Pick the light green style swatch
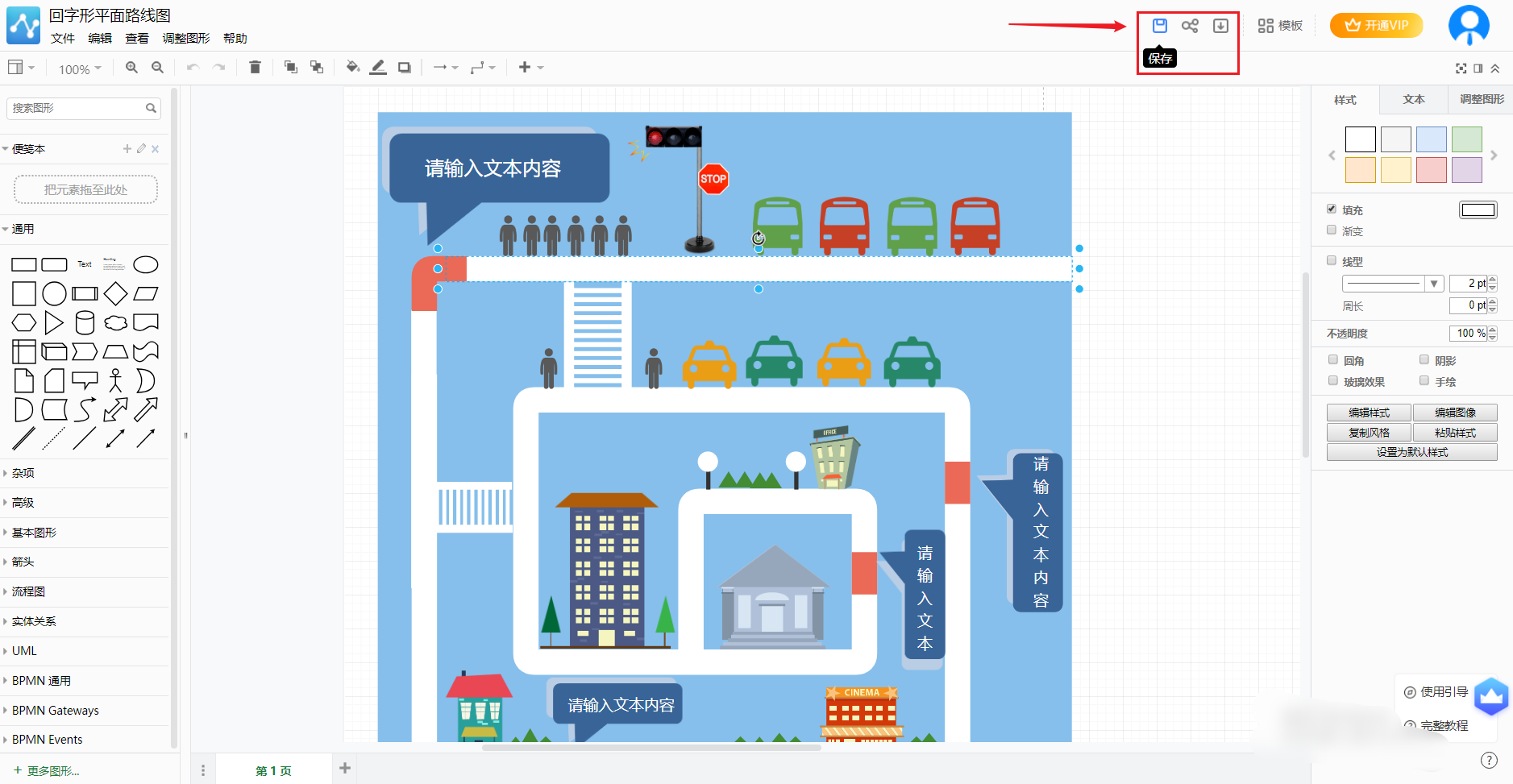The width and height of the screenshot is (1513, 784). point(1466,139)
